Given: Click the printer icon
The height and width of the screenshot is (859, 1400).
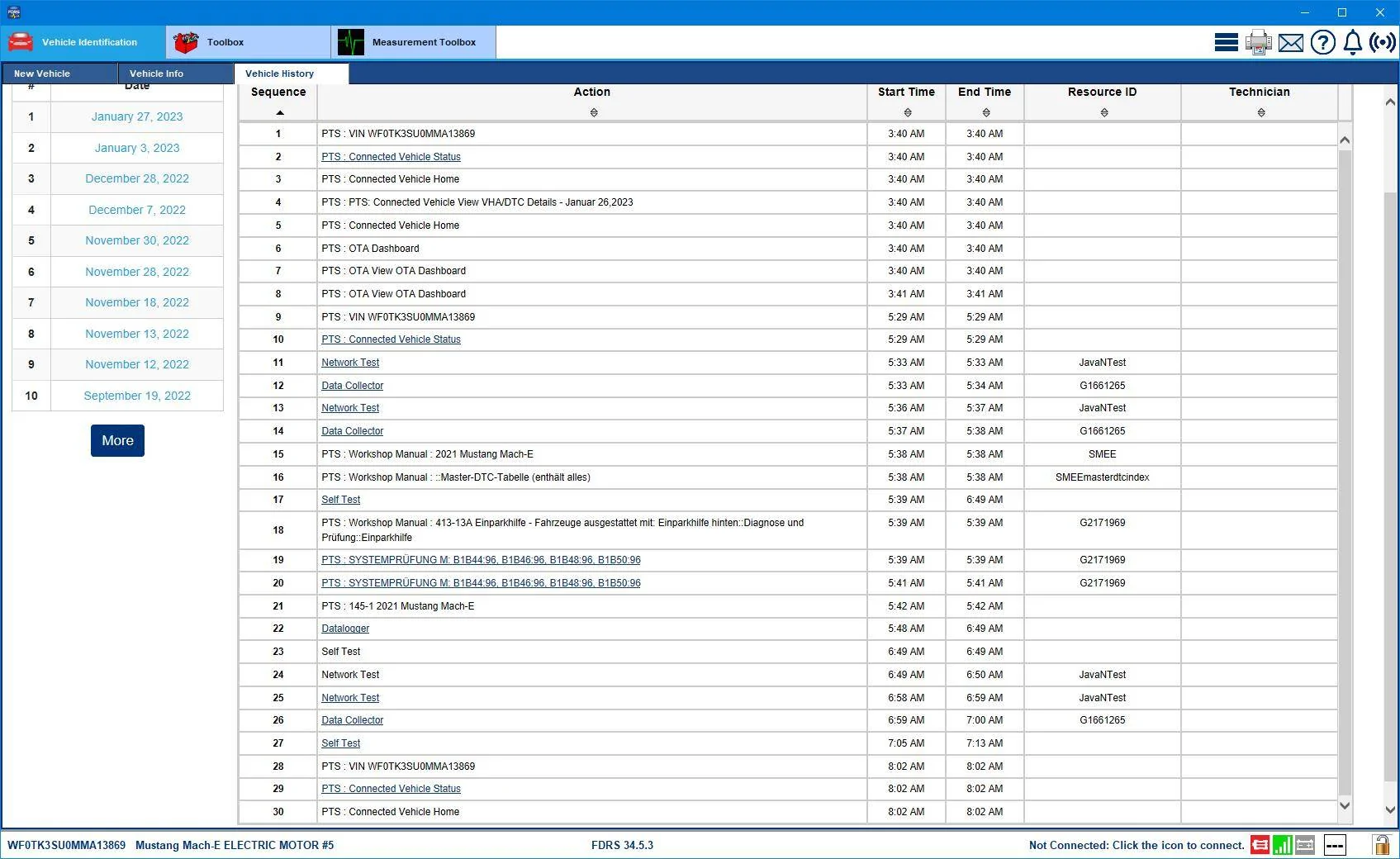Looking at the screenshot, I should coord(1258,42).
